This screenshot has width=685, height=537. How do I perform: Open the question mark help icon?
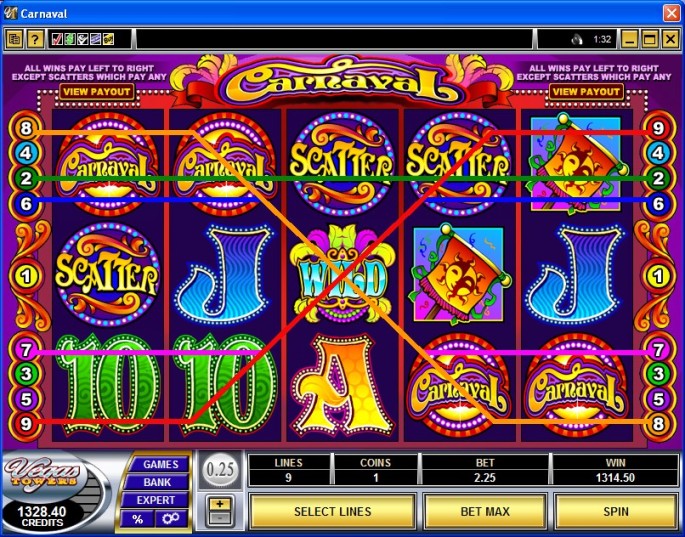click(35, 40)
